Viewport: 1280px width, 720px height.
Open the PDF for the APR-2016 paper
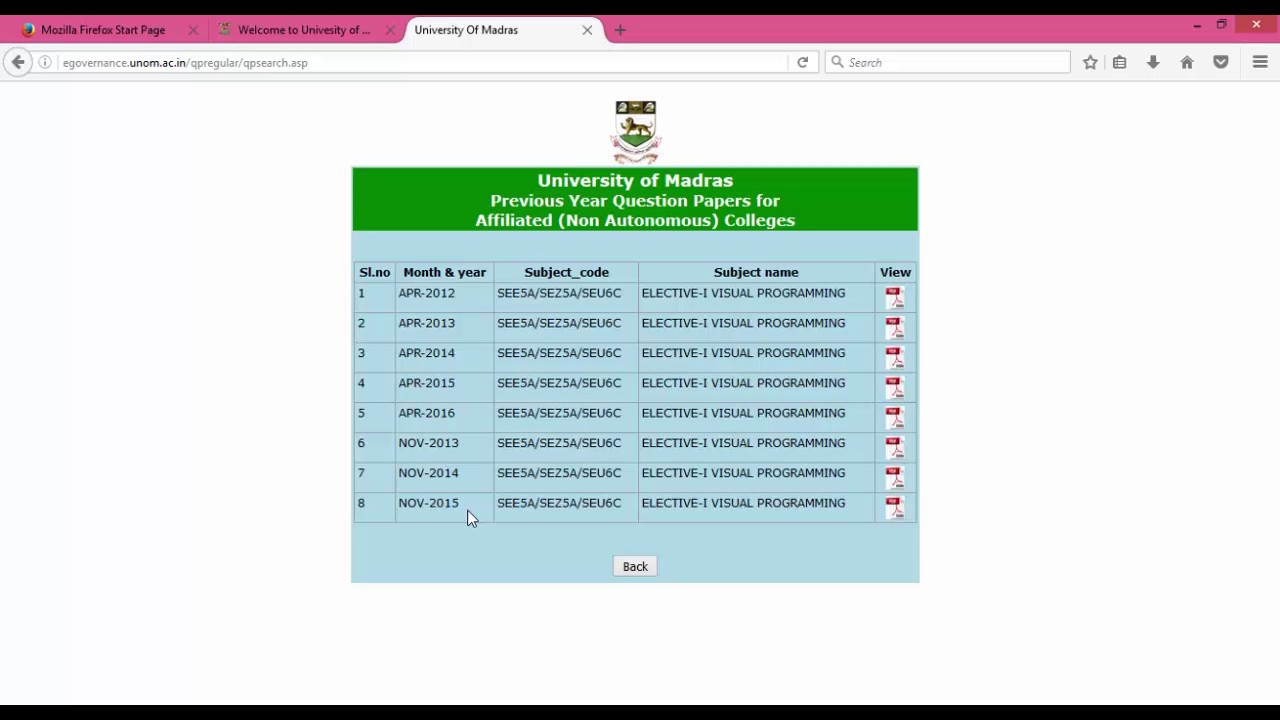895,418
